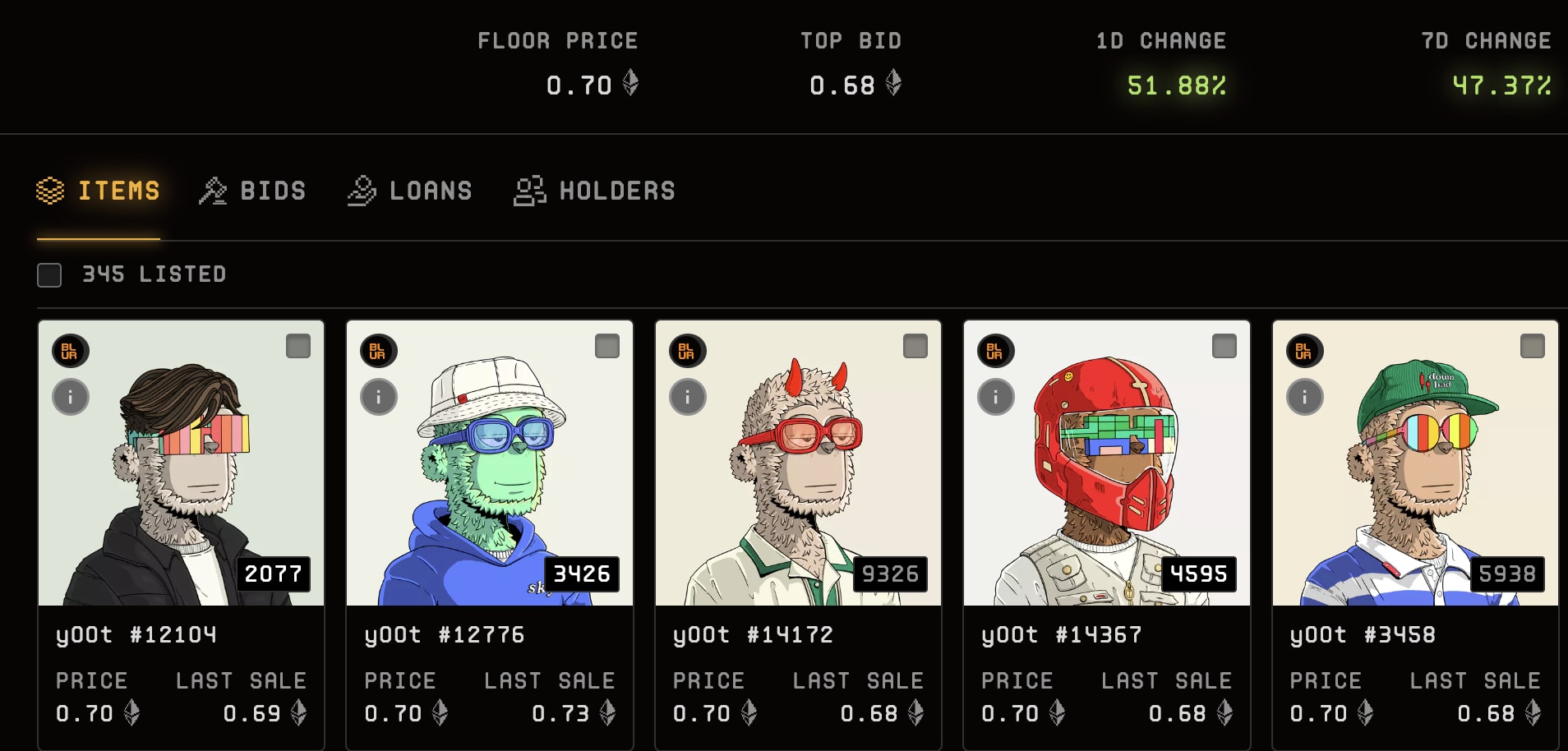Click rarity rank badge 2077
This screenshot has width=1568, height=751.
[274, 574]
